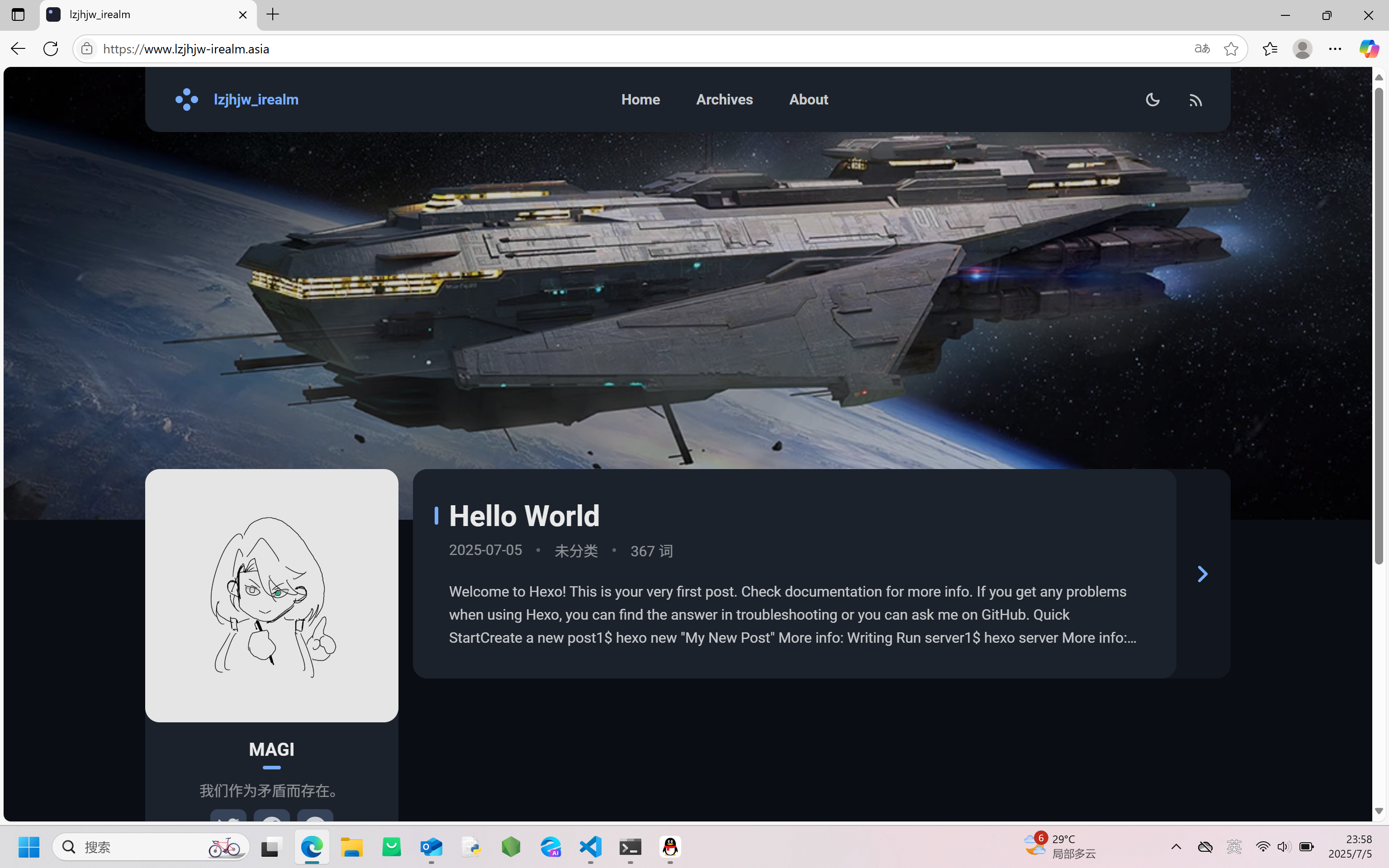Toggle dark mode moon icon
The width and height of the screenshot is (1389, 868).
pyautogui.click(x=1152, y=100)
